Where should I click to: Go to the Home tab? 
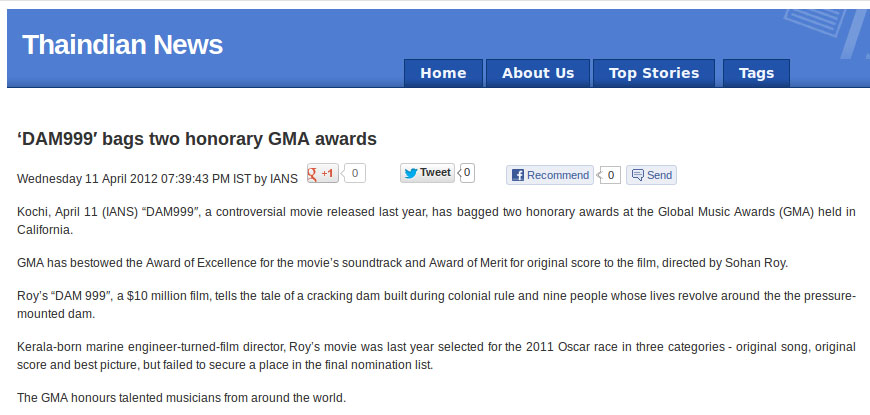443,73
